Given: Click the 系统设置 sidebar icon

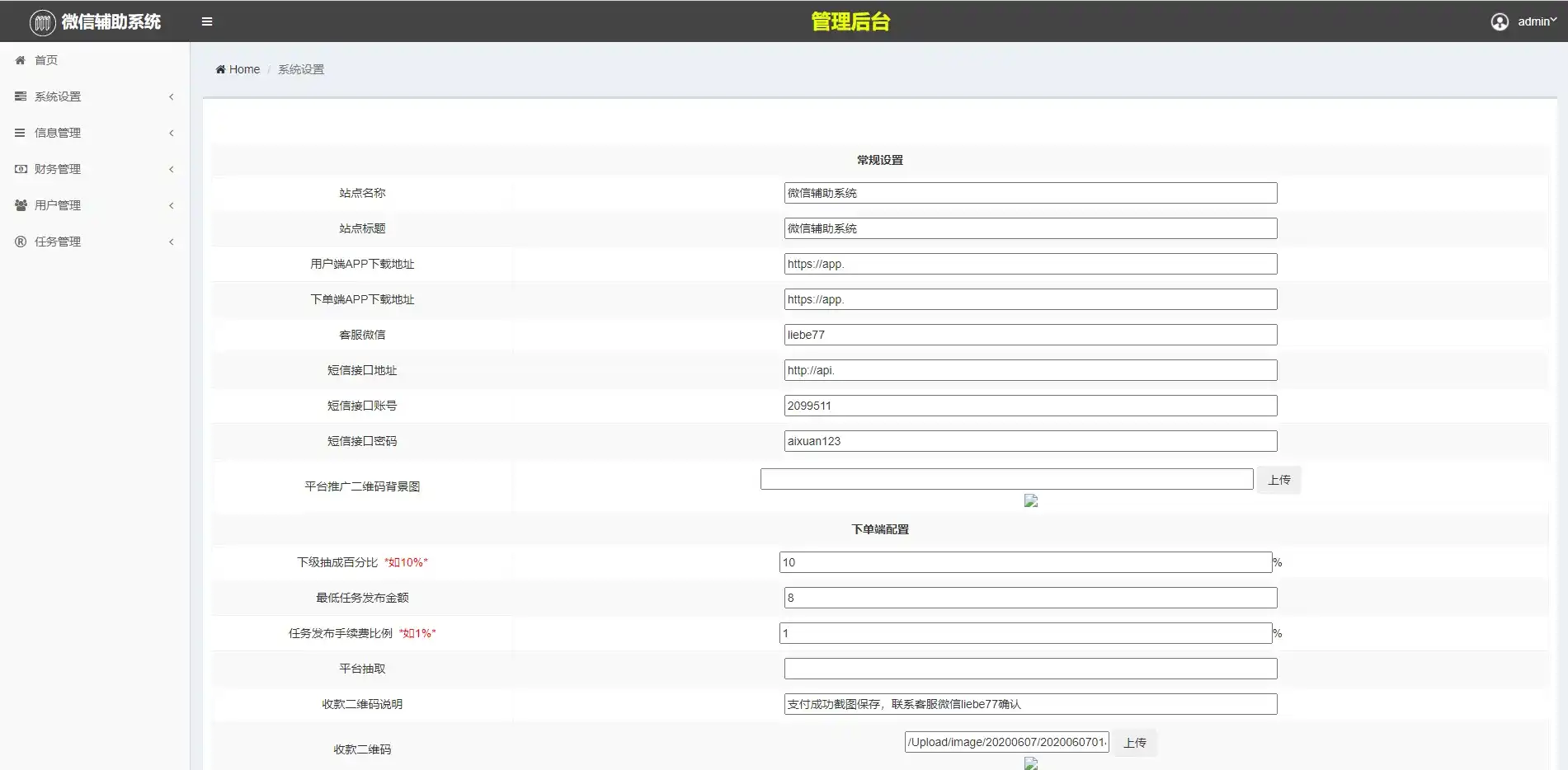Looking at the screenshot, I should click(21, 96).
